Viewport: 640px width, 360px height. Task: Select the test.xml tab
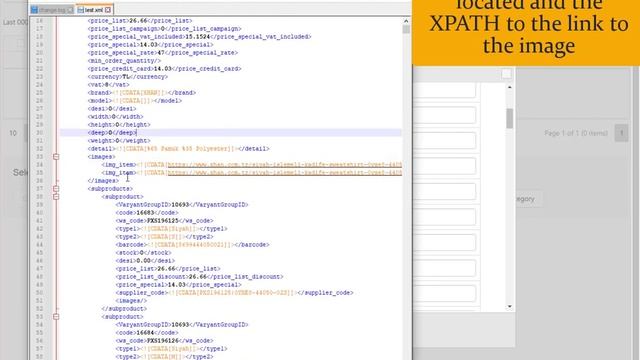pyautogui.click(x=94, y=10)
